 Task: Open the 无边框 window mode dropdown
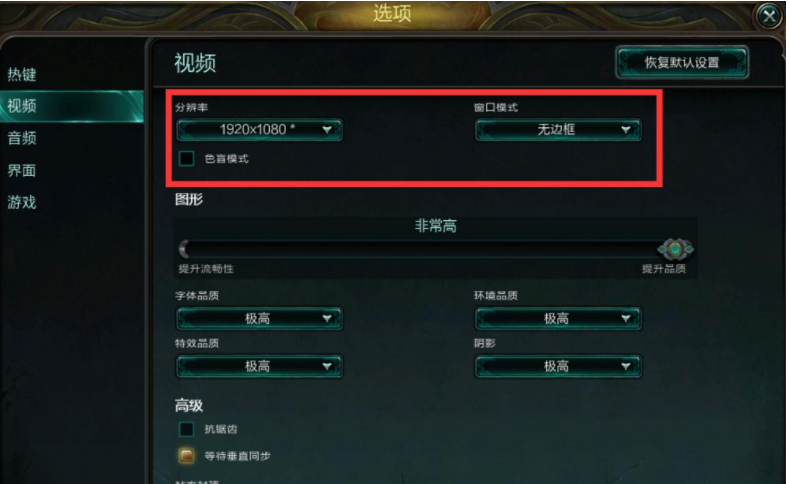pyautogui.click(x=558, y=130)
